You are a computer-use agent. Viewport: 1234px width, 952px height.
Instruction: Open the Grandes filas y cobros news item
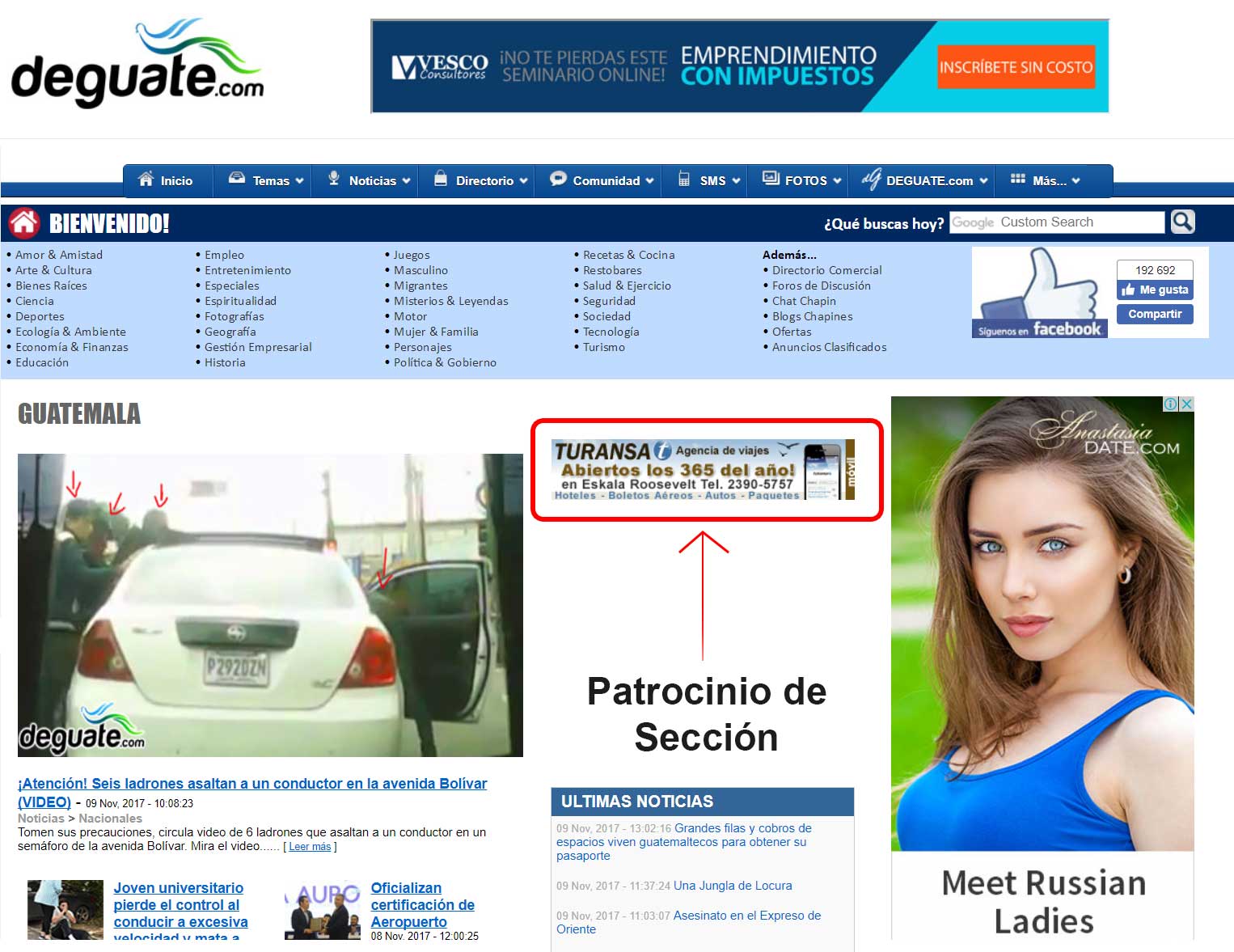[x=683, y=842]
